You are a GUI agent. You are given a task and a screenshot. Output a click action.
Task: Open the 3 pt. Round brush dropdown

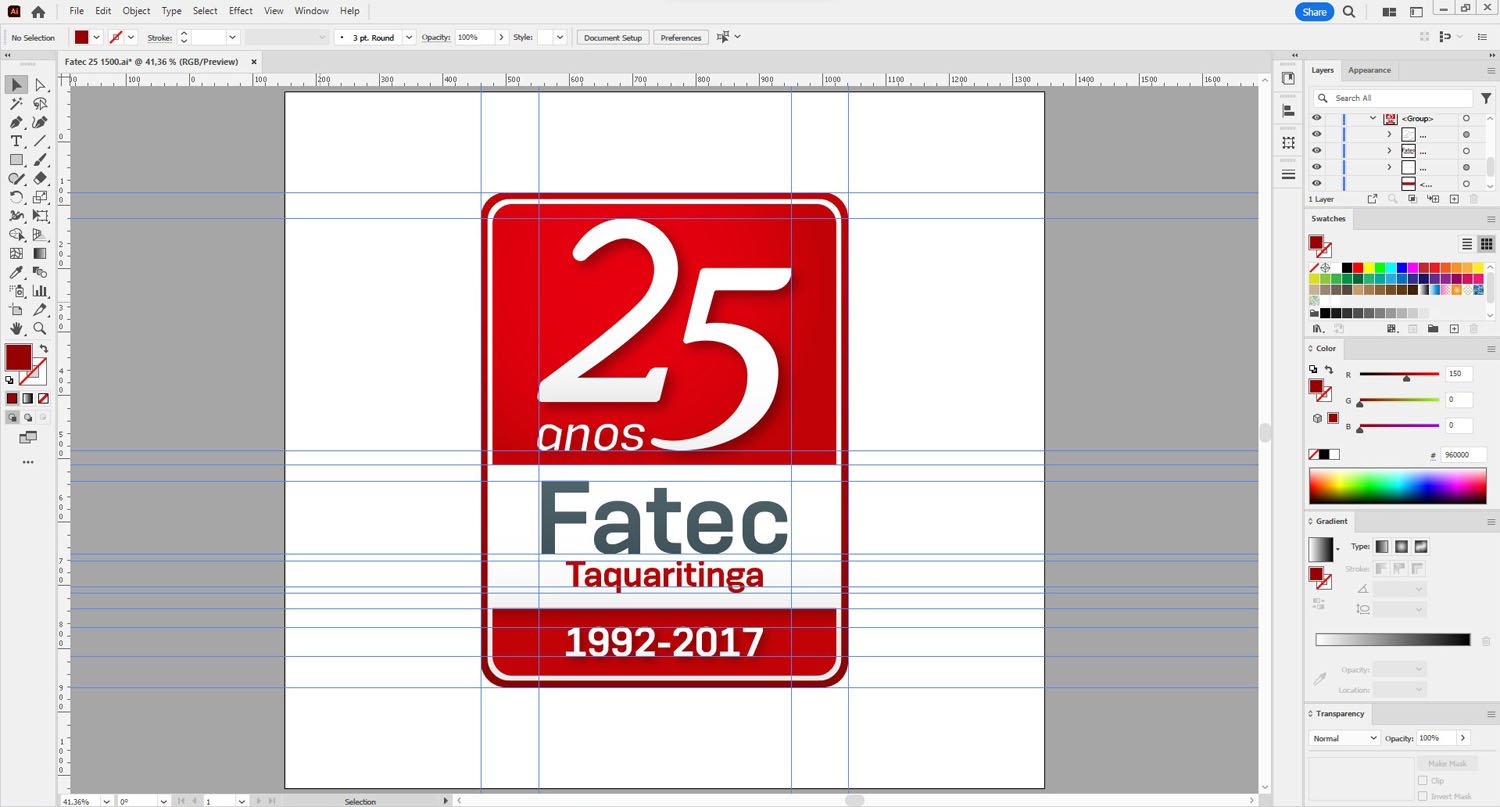(408, 37)
